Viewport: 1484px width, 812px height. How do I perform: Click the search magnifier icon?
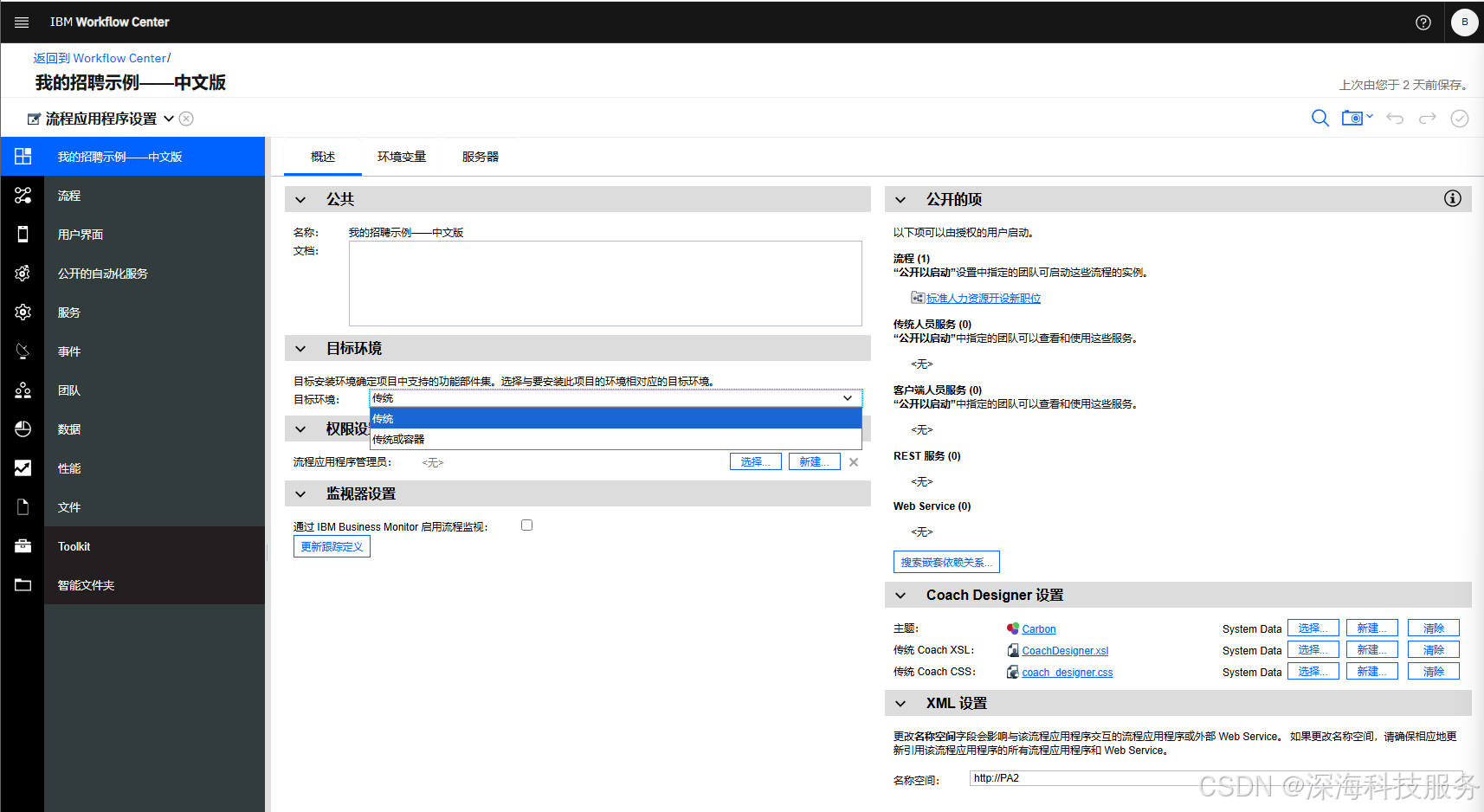(x=1320, y=118)
